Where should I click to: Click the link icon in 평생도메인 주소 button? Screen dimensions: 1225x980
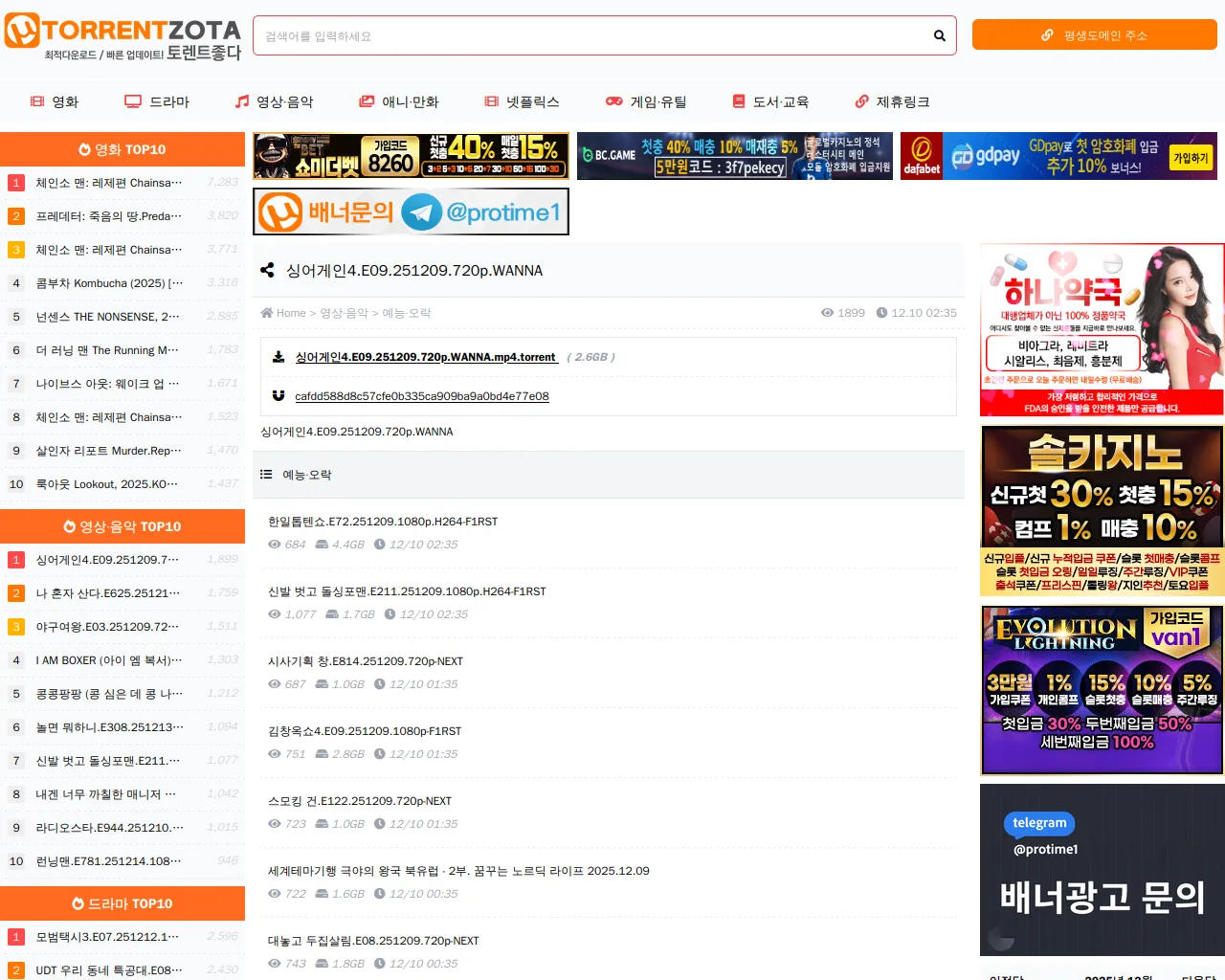point(1047,35)
